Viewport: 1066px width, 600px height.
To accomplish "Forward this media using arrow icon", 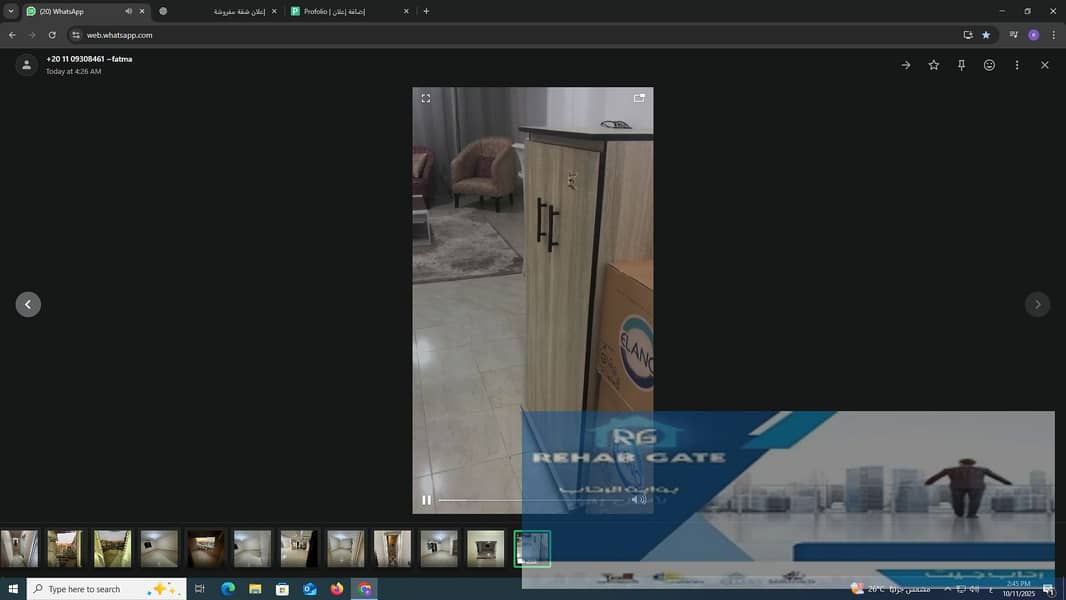I will pos(906,65).
